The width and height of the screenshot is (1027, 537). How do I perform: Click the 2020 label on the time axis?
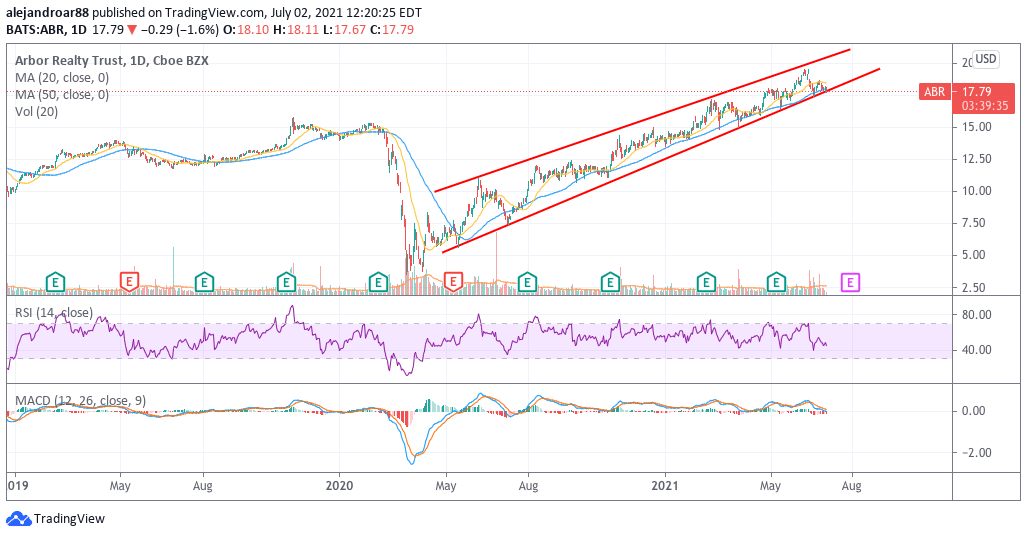pos(339,485)
